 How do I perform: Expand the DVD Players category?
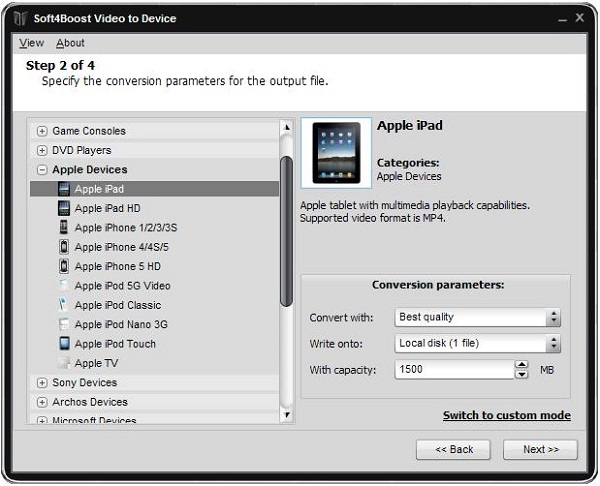[x=42, y=150]
